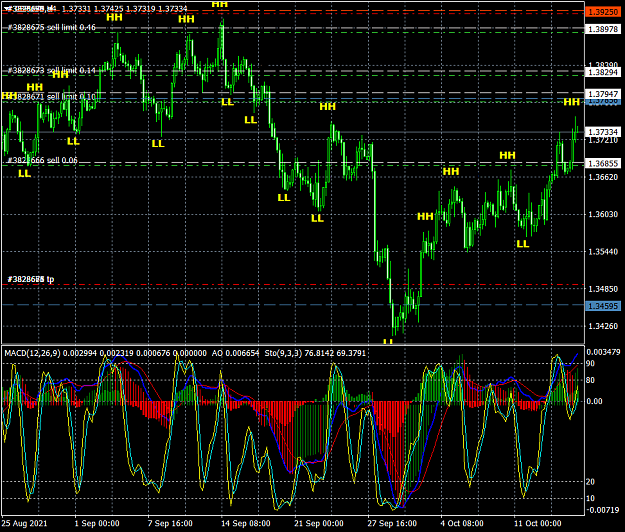The width and height of the screenshot is (625, 532).
Task: Click the 0.00 zero level on indicator scale
Action: coord(594,401)
